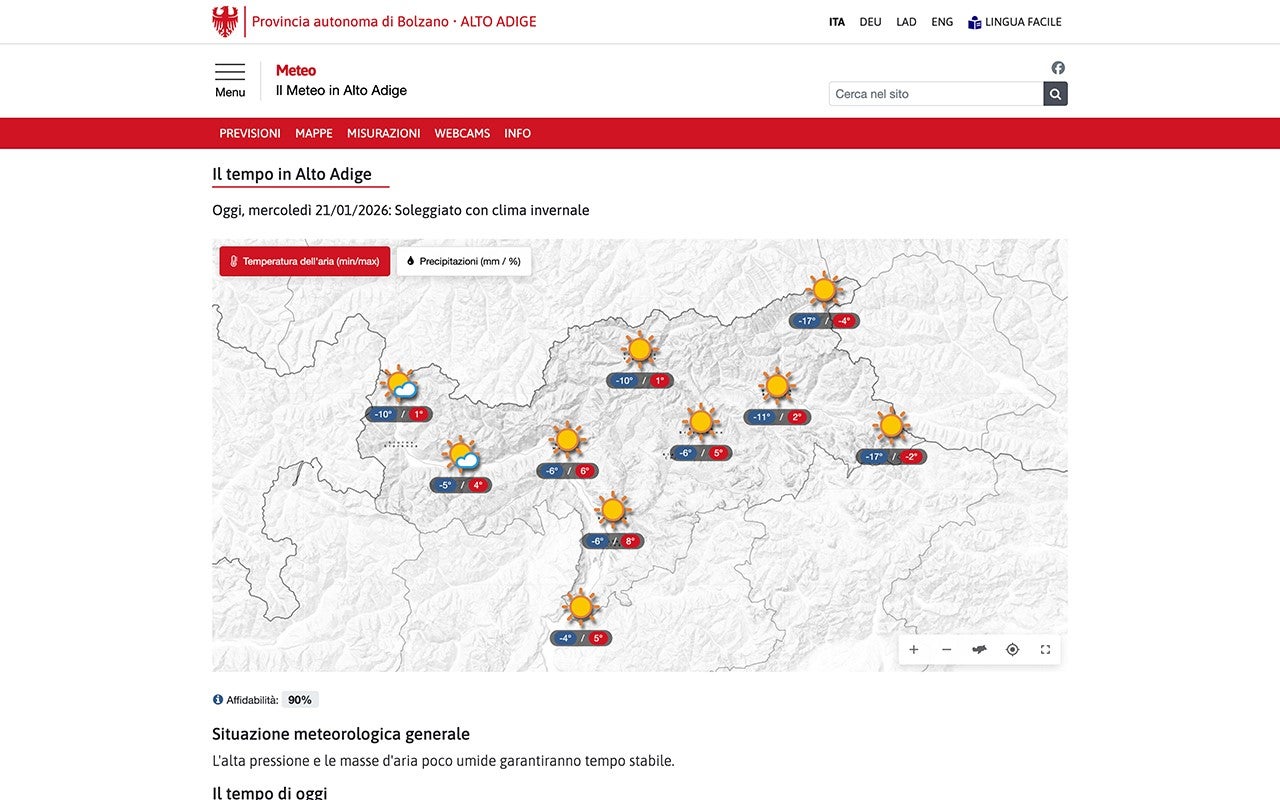Click the reliability info icon

(218, 700)
